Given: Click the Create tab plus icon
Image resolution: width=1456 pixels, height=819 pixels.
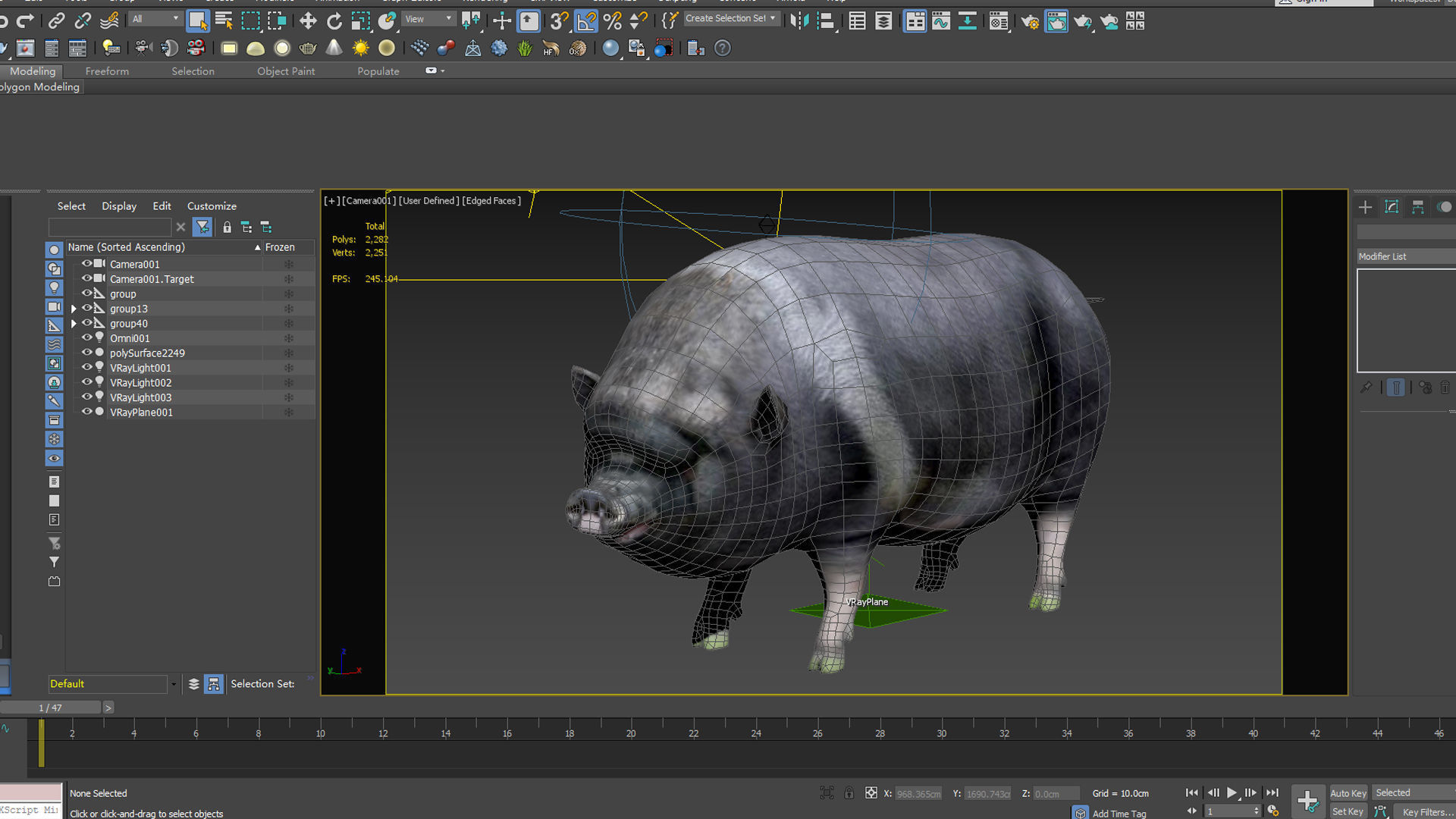Looking at the screenshot, I should (1365, 207).
